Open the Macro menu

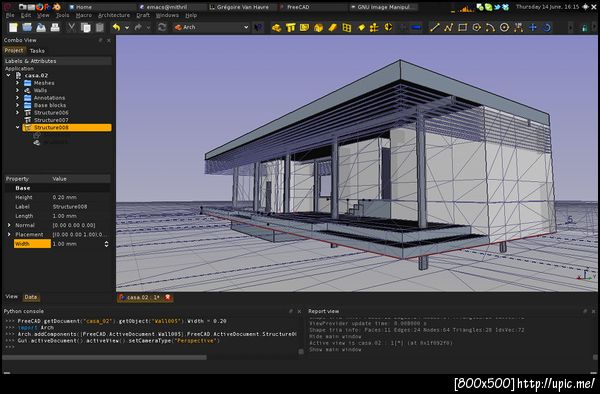tap(84, 15)
